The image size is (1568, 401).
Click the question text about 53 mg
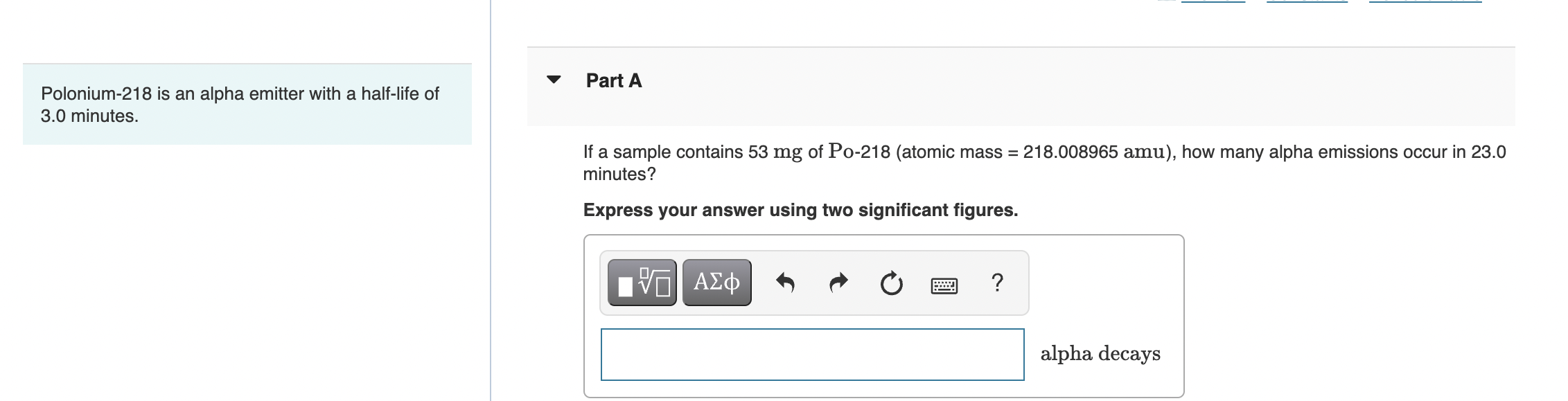tap(1044, 163)
